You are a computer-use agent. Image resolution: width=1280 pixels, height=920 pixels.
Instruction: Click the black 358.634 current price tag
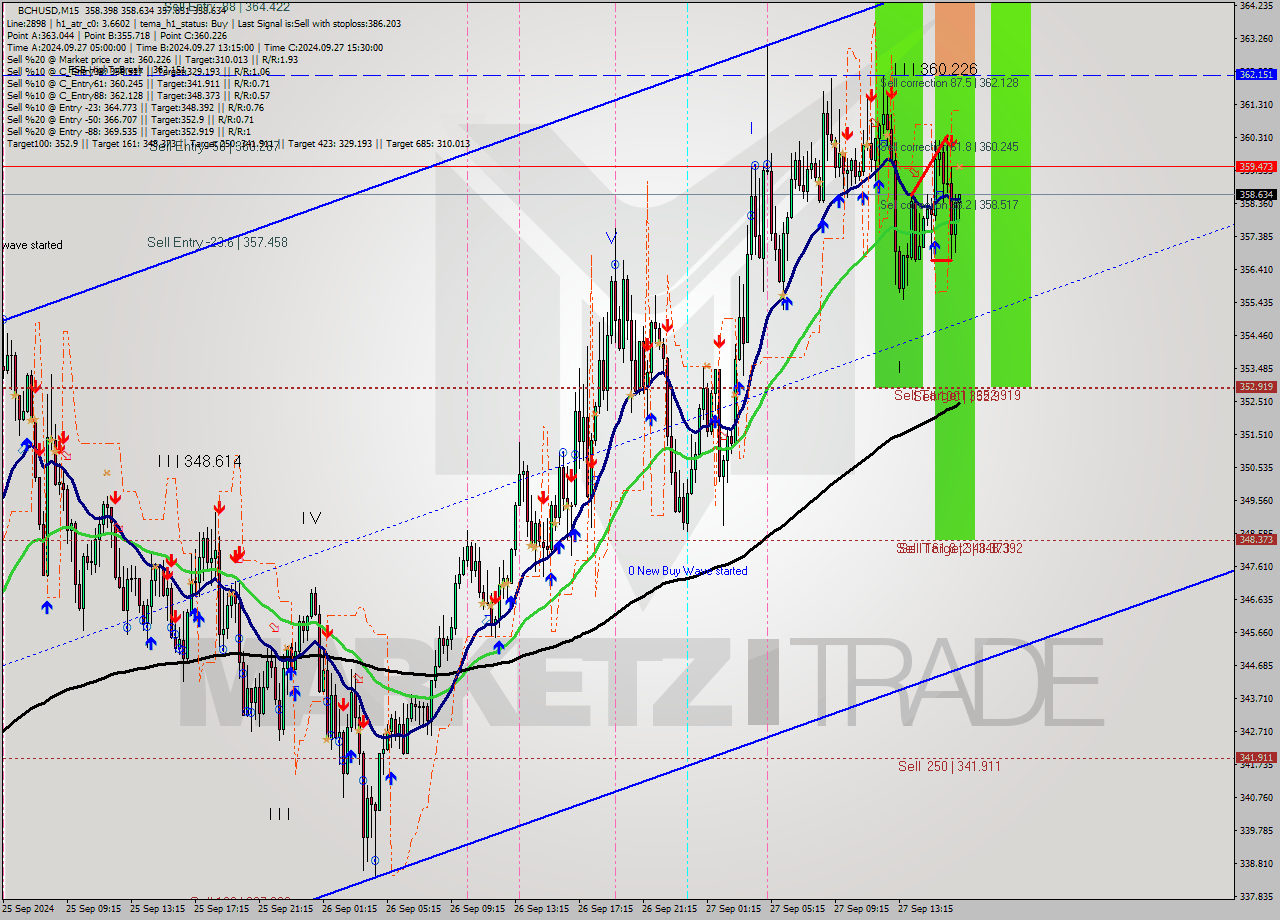(1256, 195)
